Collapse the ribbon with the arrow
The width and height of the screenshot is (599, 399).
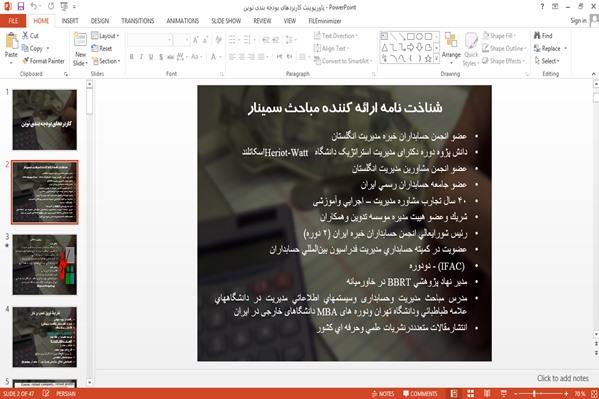tap(593, 74)
